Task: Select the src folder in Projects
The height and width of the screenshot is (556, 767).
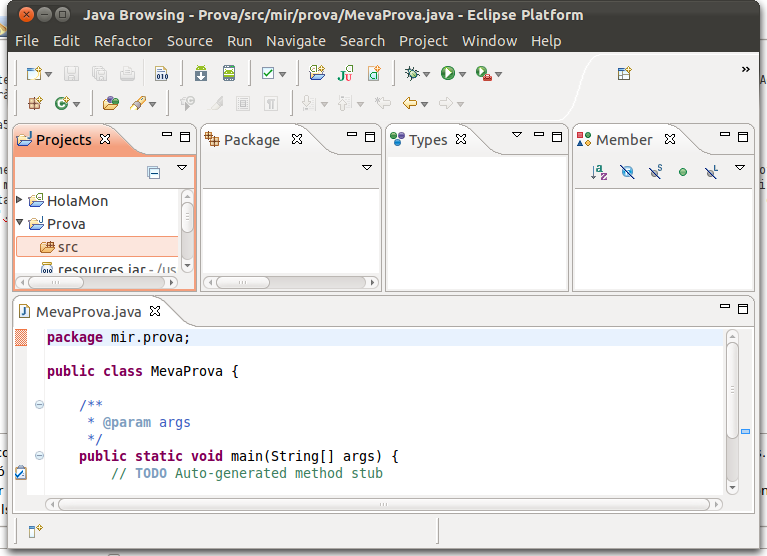Action: tap(67, 247)
